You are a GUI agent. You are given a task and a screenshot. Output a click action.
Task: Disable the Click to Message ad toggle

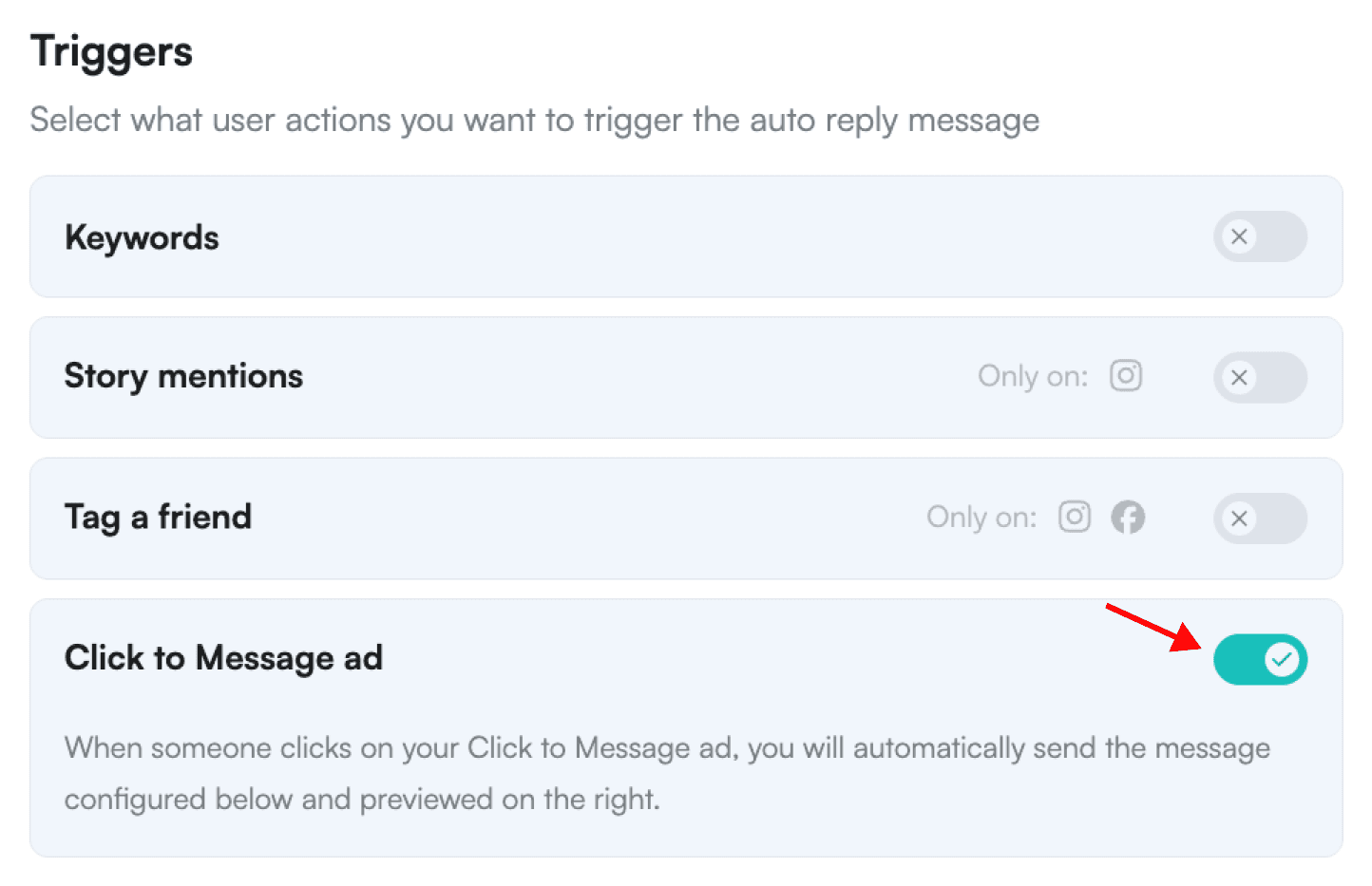pos(1259,659)
